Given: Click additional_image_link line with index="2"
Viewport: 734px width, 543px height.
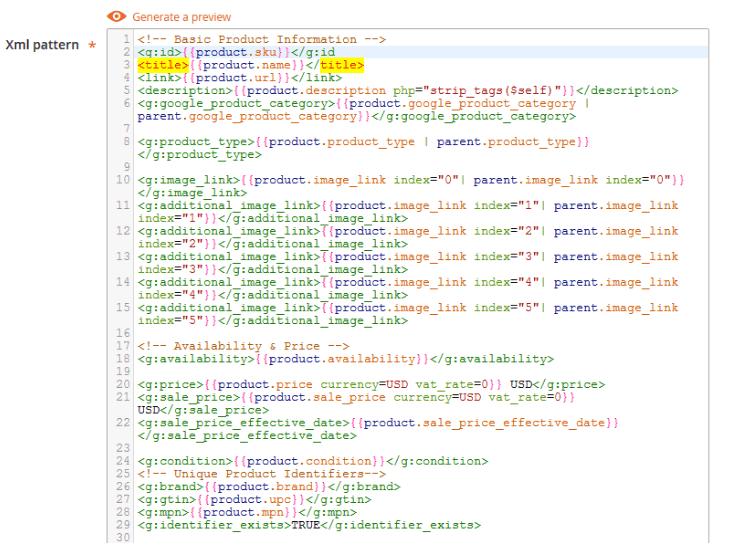Looking at the screenshot, I should click(408, 231).
